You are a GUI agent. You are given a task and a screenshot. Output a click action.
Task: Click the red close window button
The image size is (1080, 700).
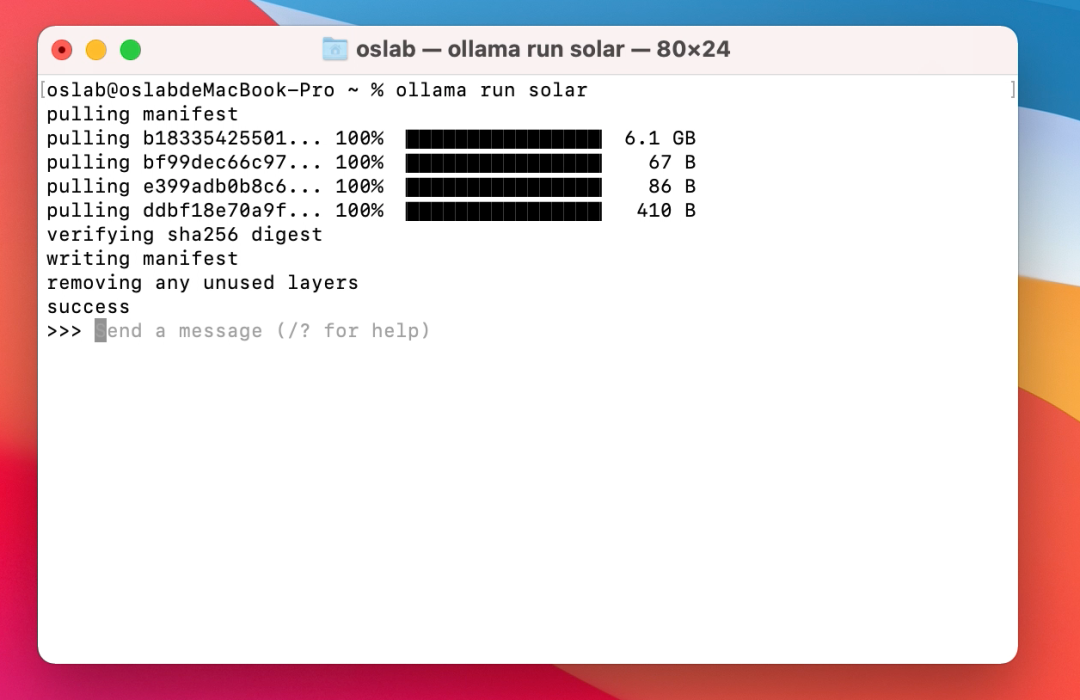click(62, 50)
